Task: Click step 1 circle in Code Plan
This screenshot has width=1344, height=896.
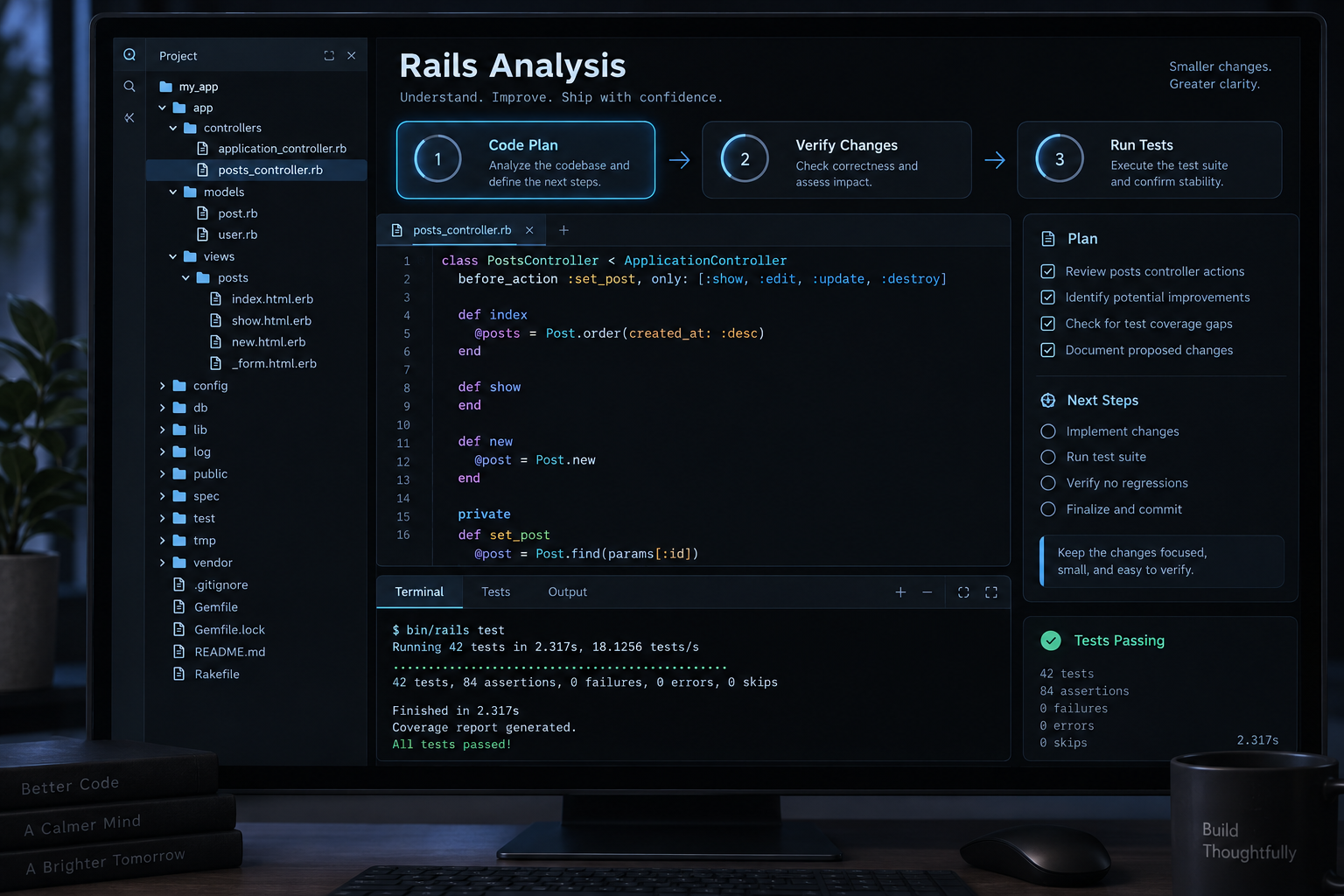Action: (437, 159)
